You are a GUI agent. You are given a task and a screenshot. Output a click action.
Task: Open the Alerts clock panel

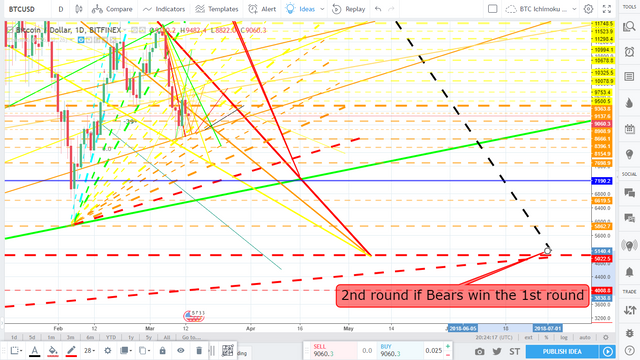coord(629,51)
